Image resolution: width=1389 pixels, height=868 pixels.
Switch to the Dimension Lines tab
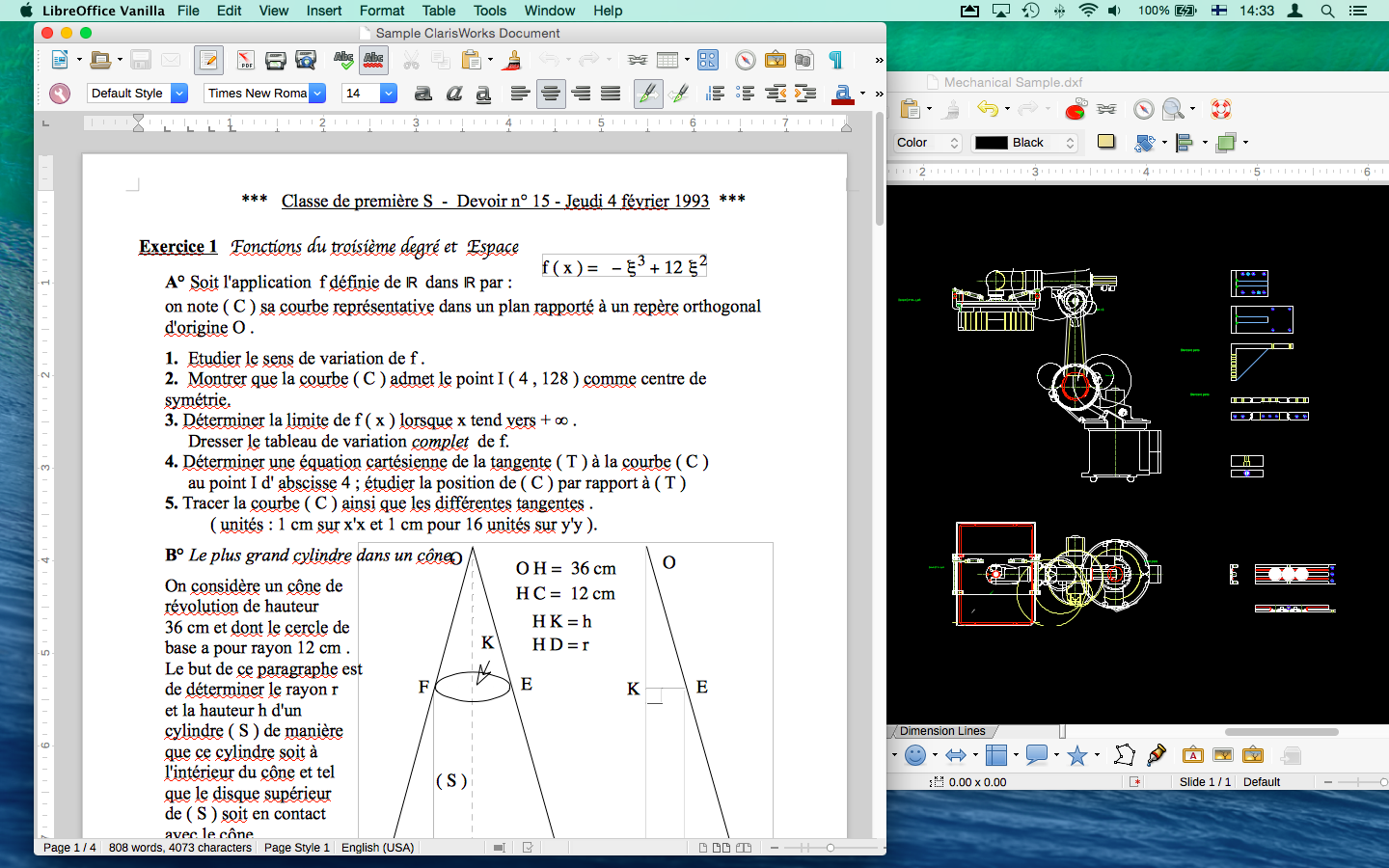(x=942, y=731)
